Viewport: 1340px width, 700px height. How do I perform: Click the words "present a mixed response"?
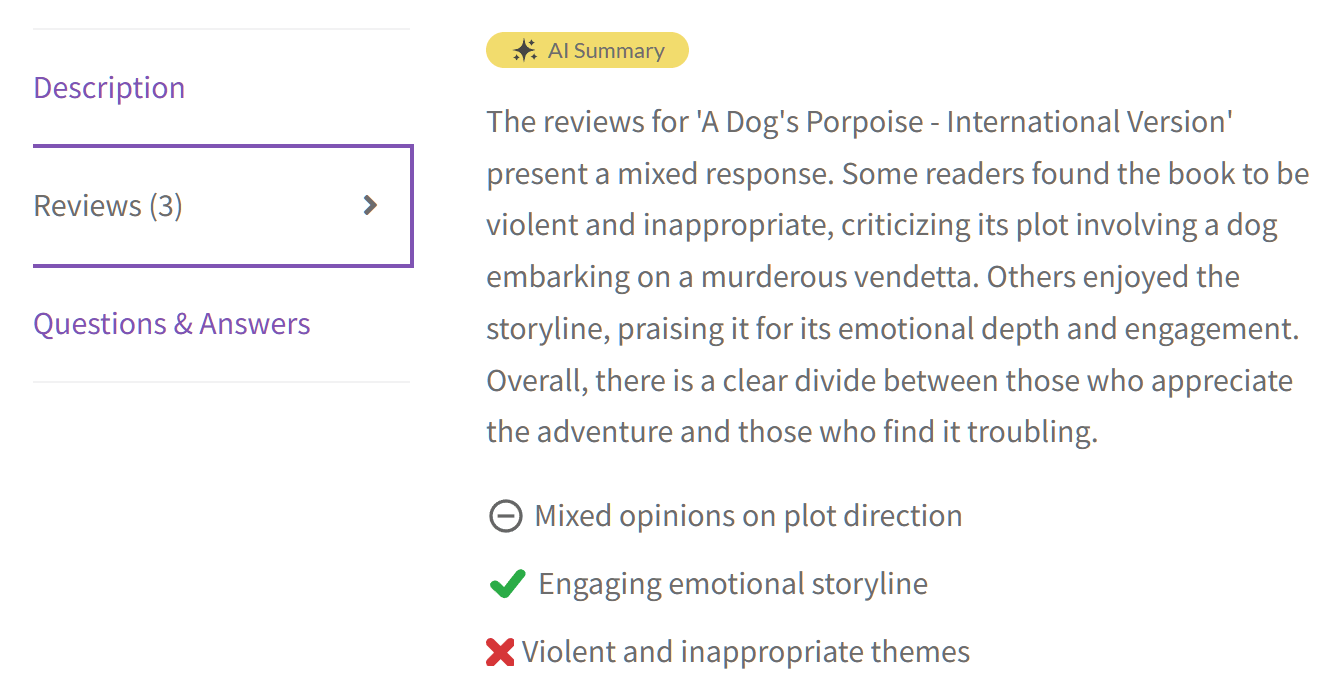(659, 174)
